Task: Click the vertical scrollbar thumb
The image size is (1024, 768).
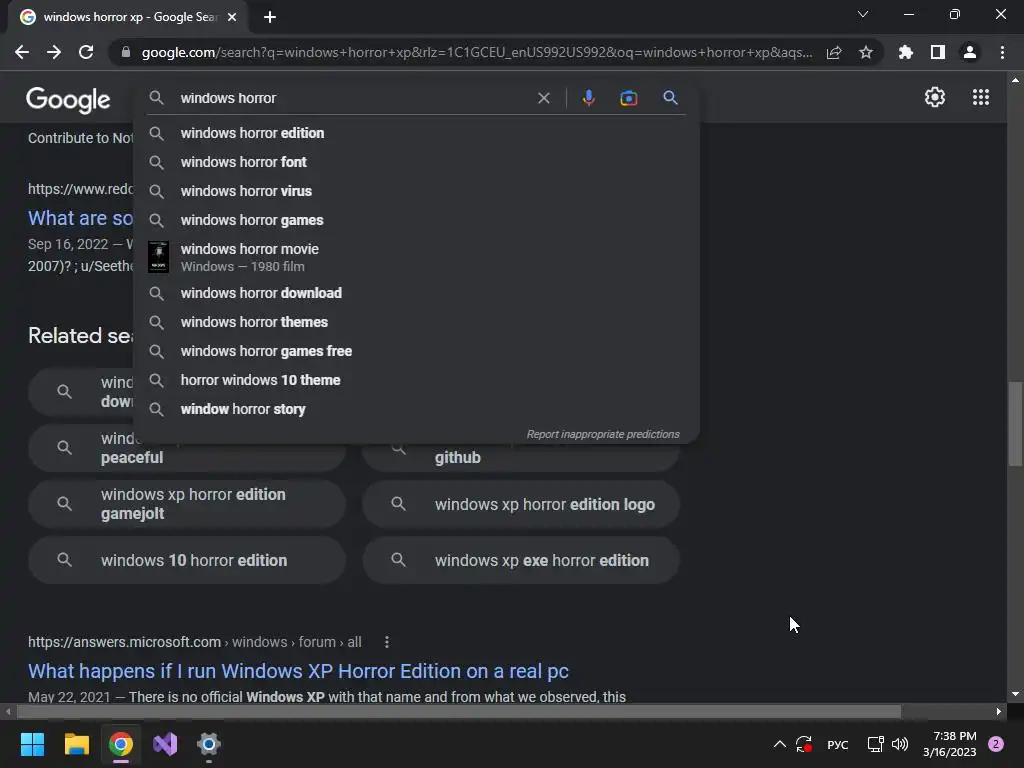Action: (1015, 424)
